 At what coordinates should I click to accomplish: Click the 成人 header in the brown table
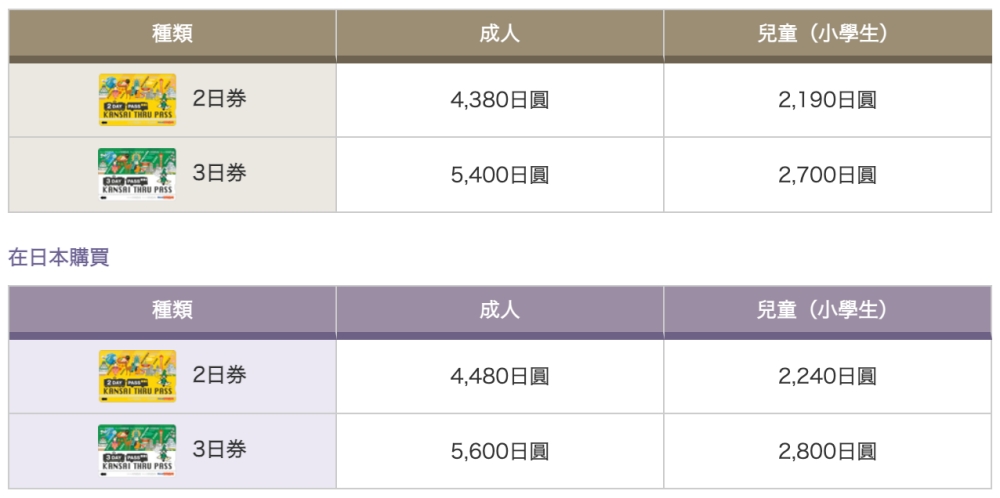point(500,34)
